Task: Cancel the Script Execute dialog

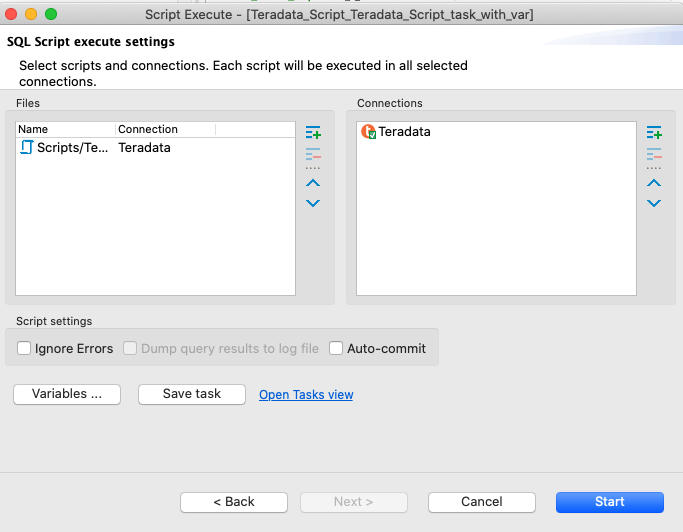Action: [482, 502]
